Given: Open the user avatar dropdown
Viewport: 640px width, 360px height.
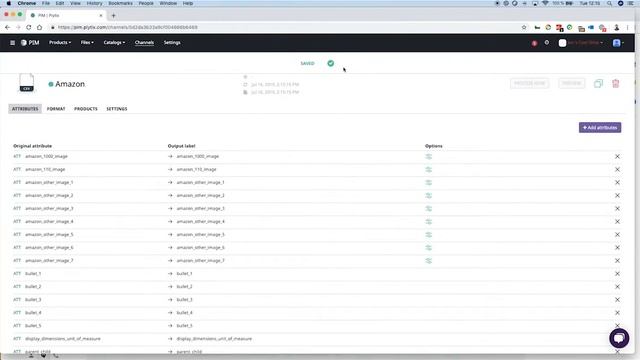Looking at the screenshot, I should pyautogui.click(x=618, y=42).
